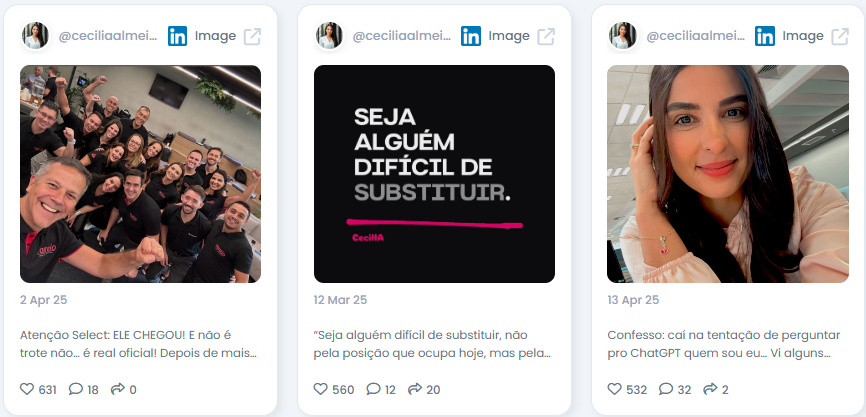866x417 pixels.
Task: Click the @ceciliaalmei username on the middle card
Action: (402, 36)
